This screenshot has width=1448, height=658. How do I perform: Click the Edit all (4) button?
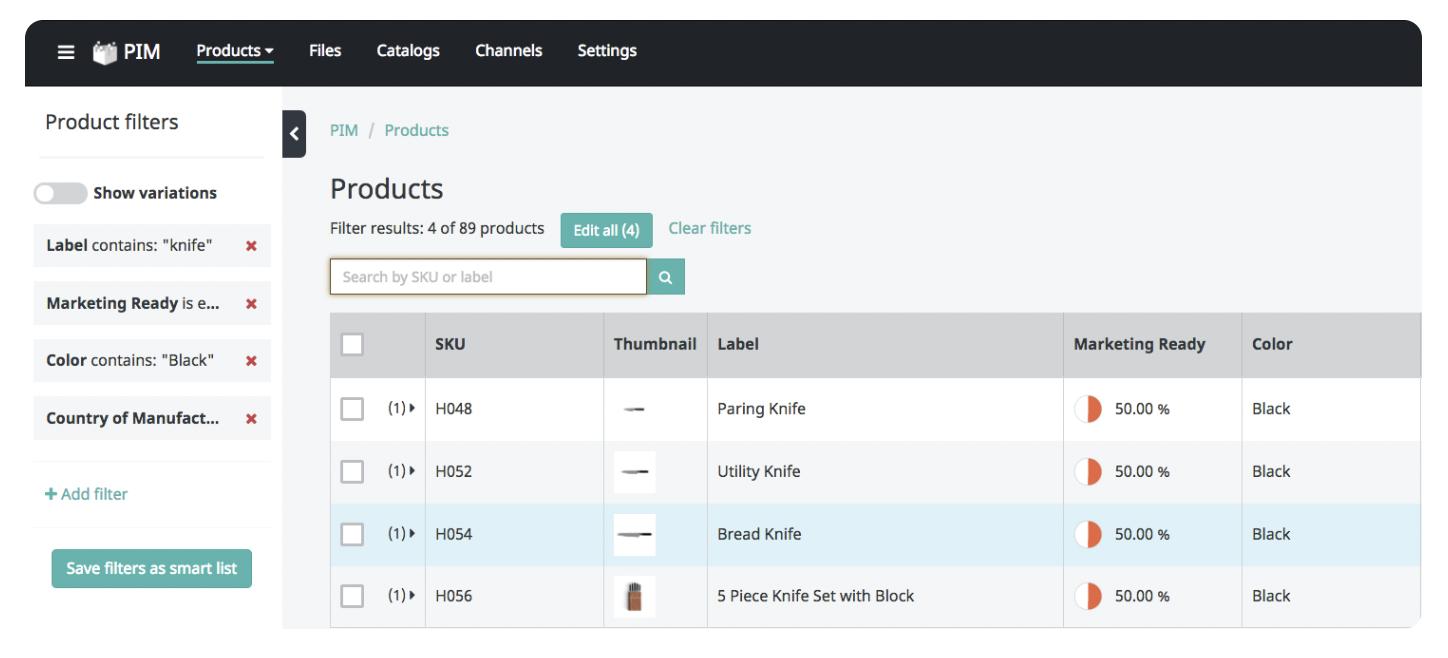click(607, 229)
